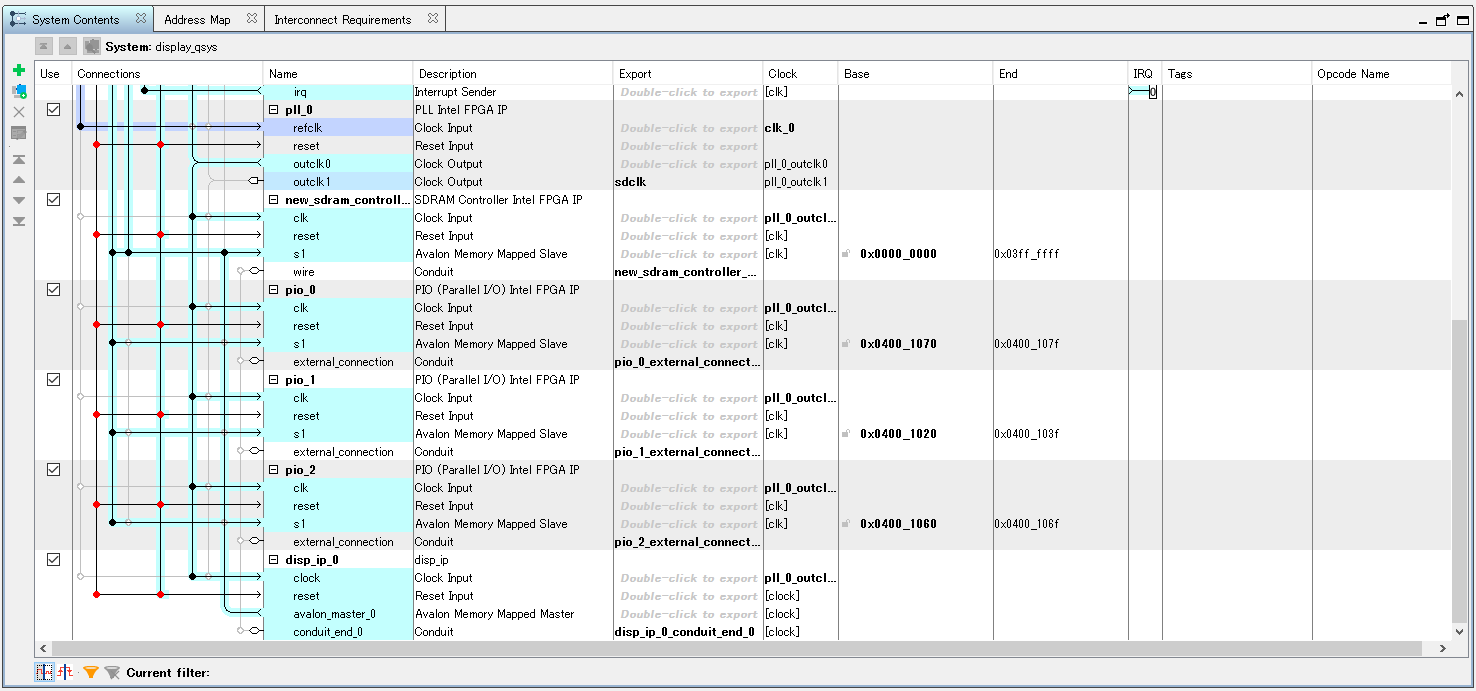This screenshot has height=691, width=1476.
Task: Select the Remove Component X icon
Action: click(x=18, y=111)
